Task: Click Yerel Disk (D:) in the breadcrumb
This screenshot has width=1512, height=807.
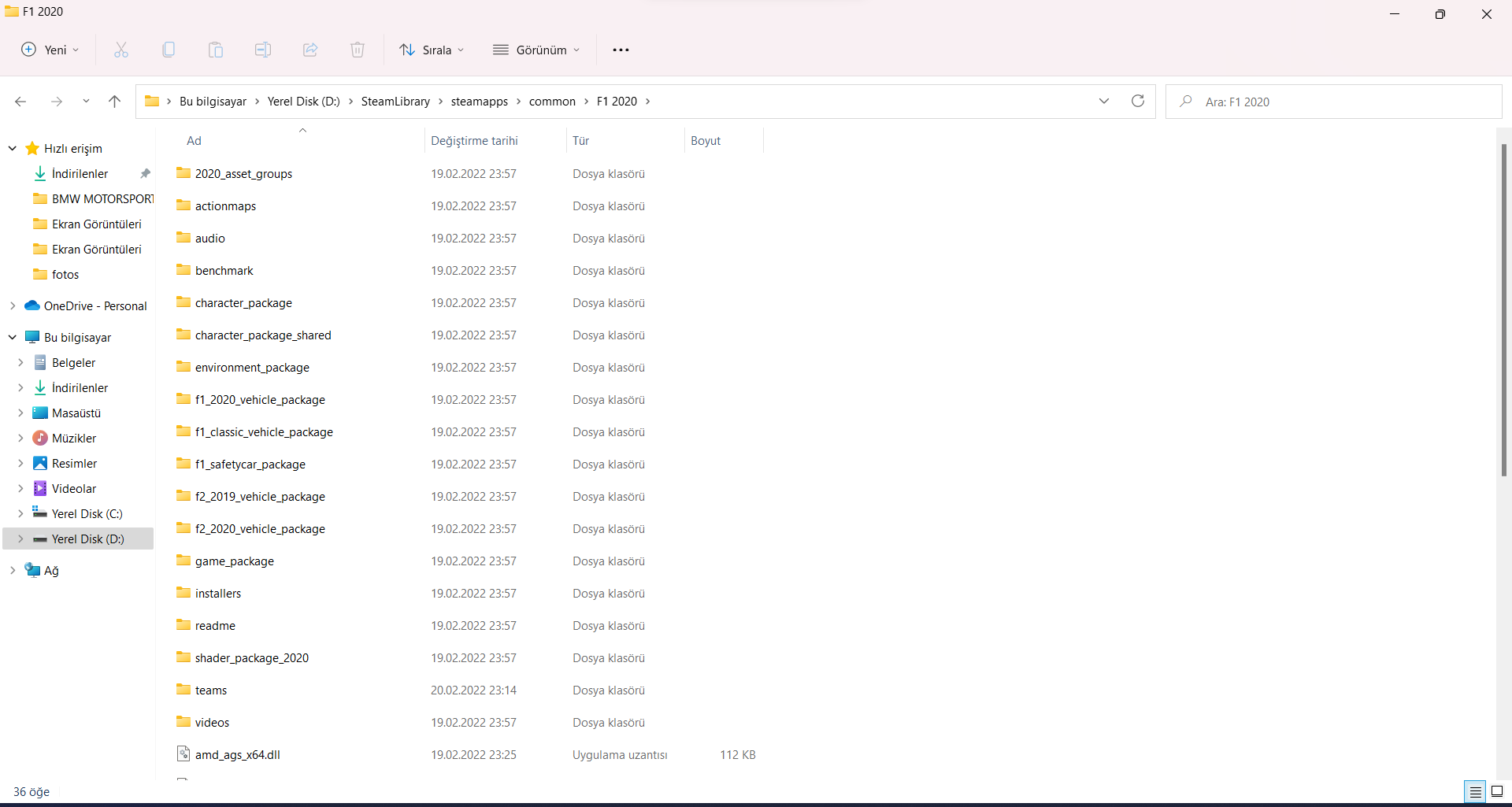Action: (x=304, y=102)
